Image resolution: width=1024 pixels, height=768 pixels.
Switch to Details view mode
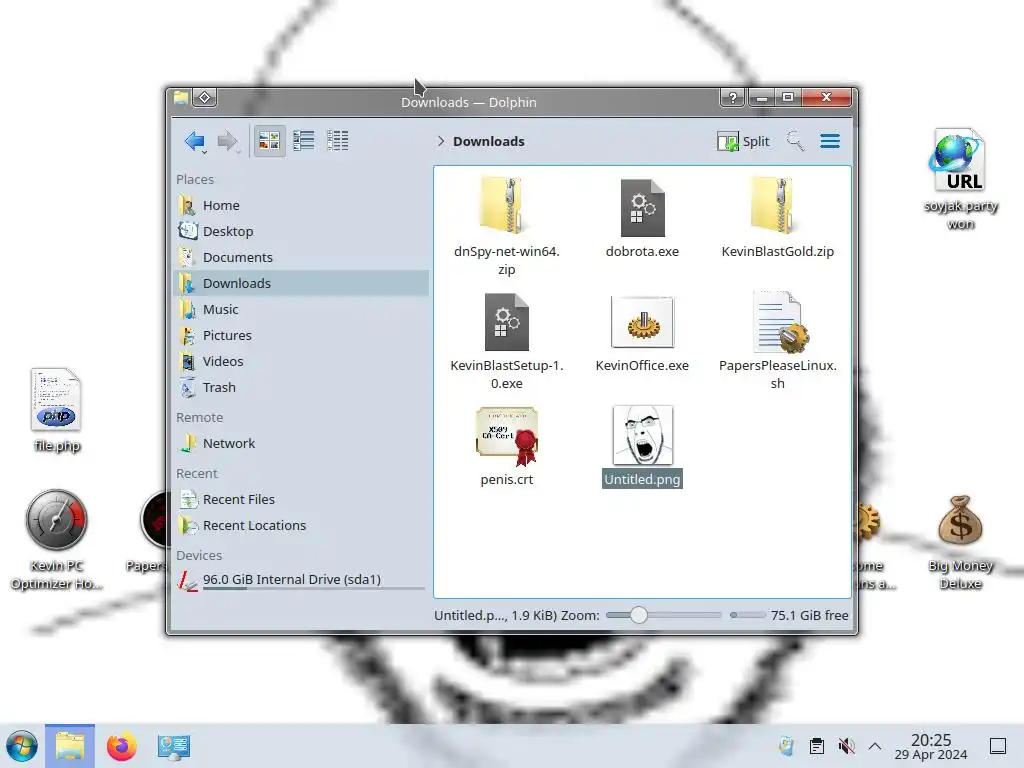[x=338, y=140]
